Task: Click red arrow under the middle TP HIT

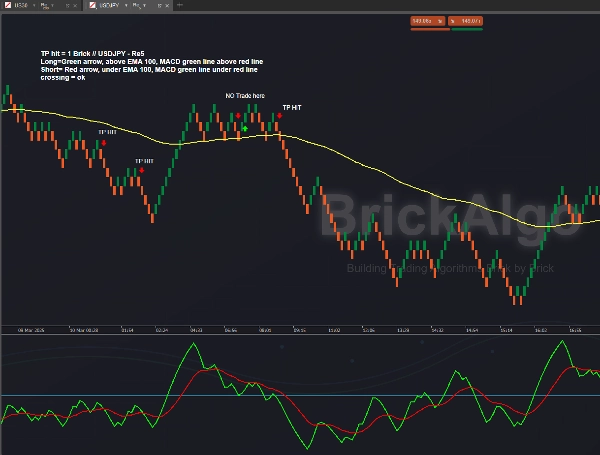Action: [142, 170]
